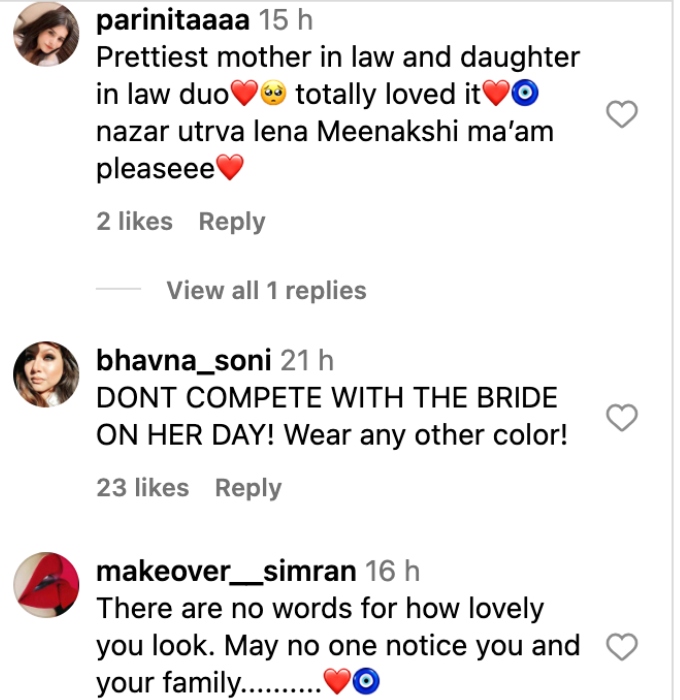Show who liked via "23 likes"
The width and height of the screenshot is (680, 700).
coord(142,488)
